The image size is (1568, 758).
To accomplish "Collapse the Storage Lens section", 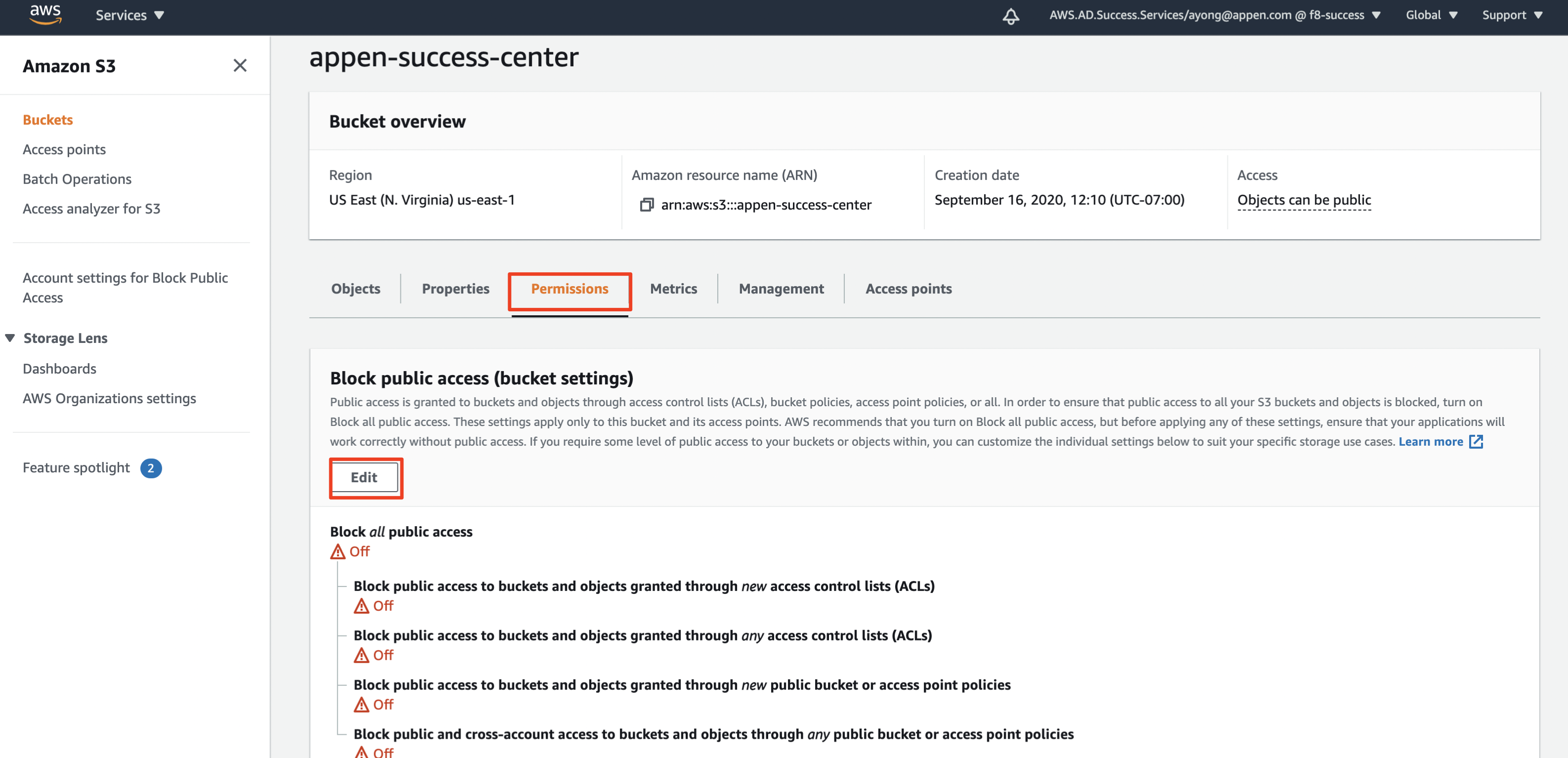I will pyautogui.click(x=10, y=338).
